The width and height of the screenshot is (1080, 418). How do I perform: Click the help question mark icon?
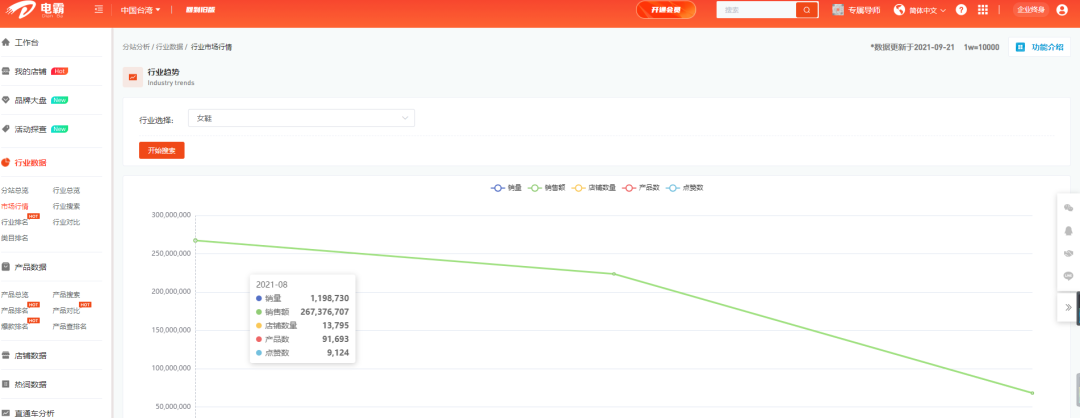(961, 10)
